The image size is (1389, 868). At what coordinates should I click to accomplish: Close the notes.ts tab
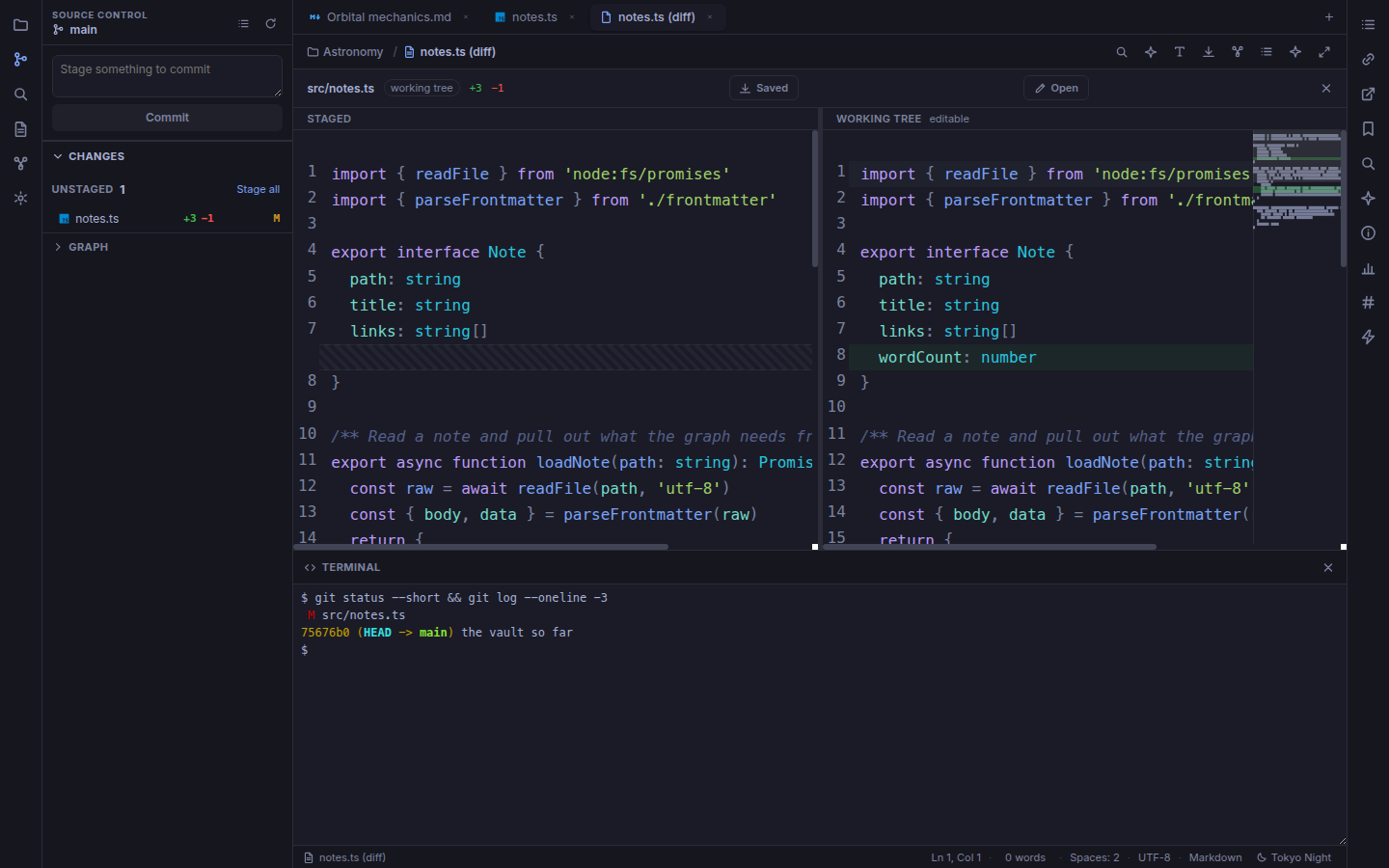[572, 17]
